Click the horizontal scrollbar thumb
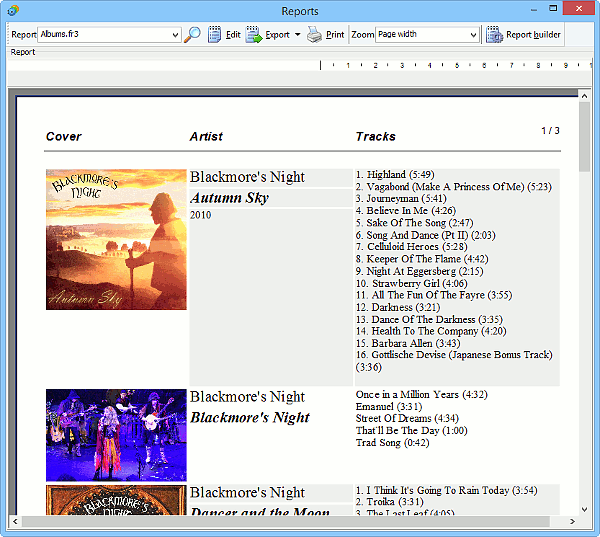The image size is (600, 537). (x=286, y=521)
